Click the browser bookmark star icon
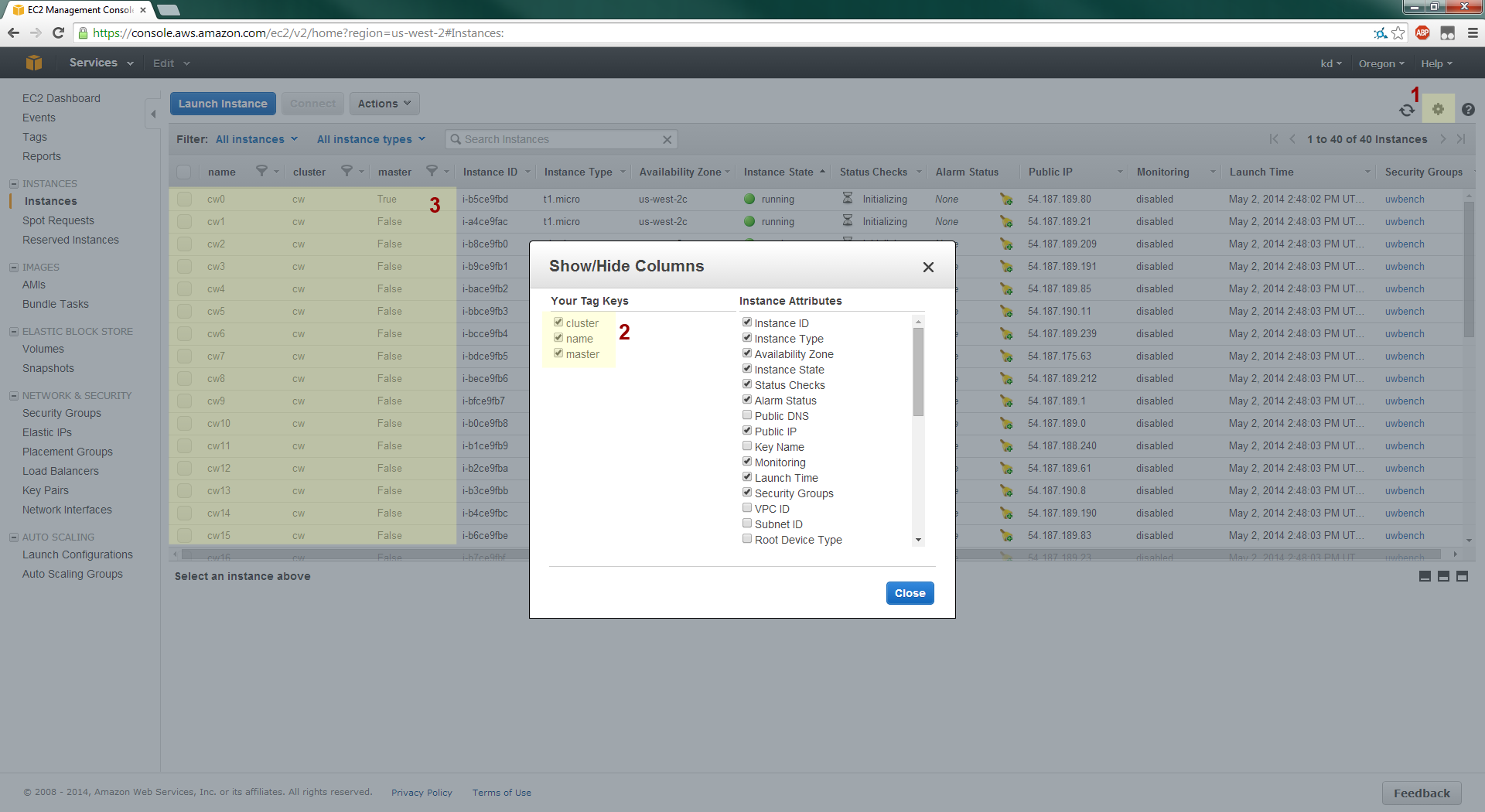1485x812 pixels. pos(1398,32)
